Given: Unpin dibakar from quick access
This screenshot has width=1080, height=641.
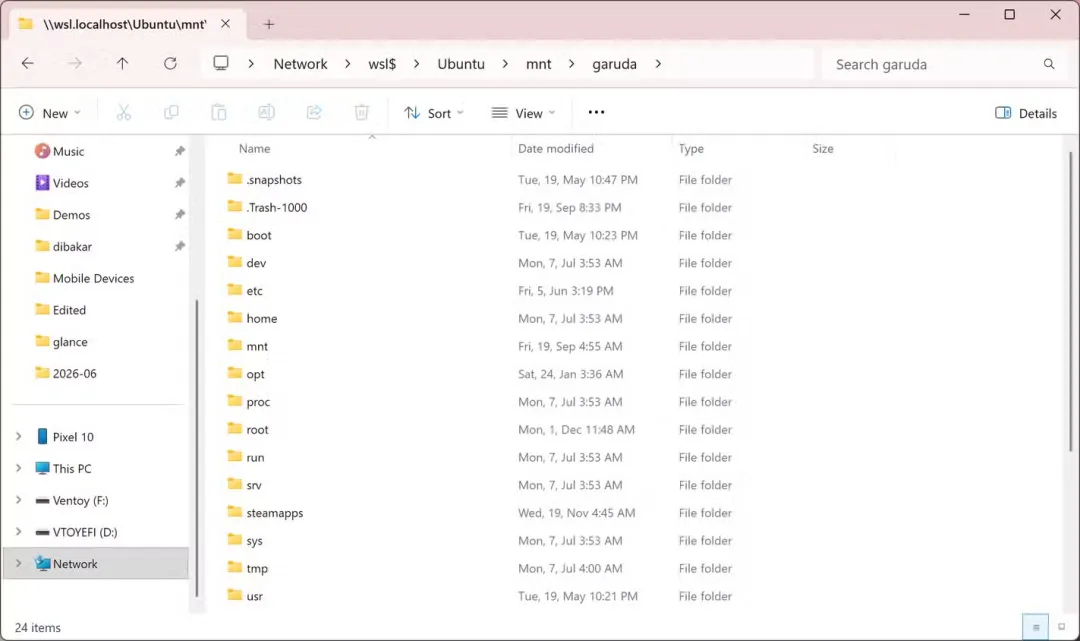Looking at the screenshot, I should [180, 246].
